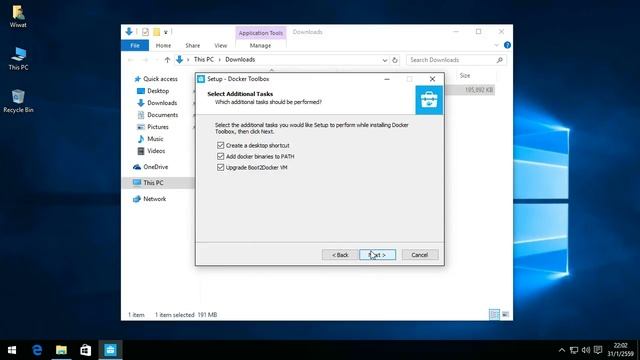Click the Next button in setup
The width and height of the screenshot is (640, 360).
(378, 255)
